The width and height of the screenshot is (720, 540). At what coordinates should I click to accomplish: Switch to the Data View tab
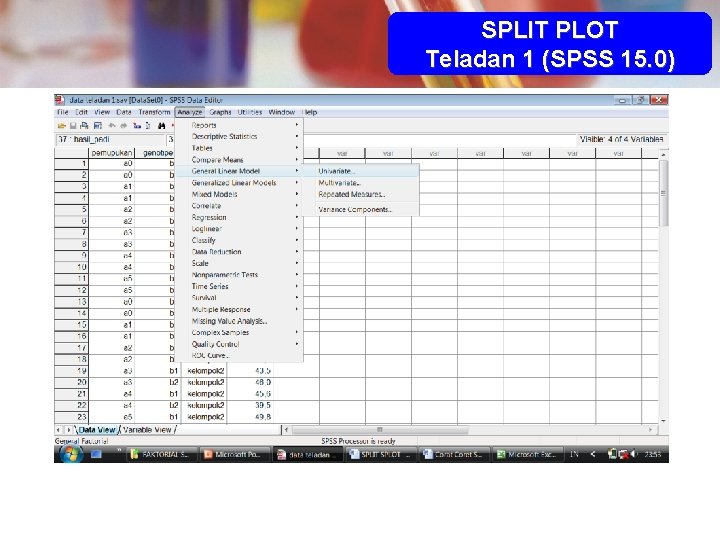tap(96, 430)
